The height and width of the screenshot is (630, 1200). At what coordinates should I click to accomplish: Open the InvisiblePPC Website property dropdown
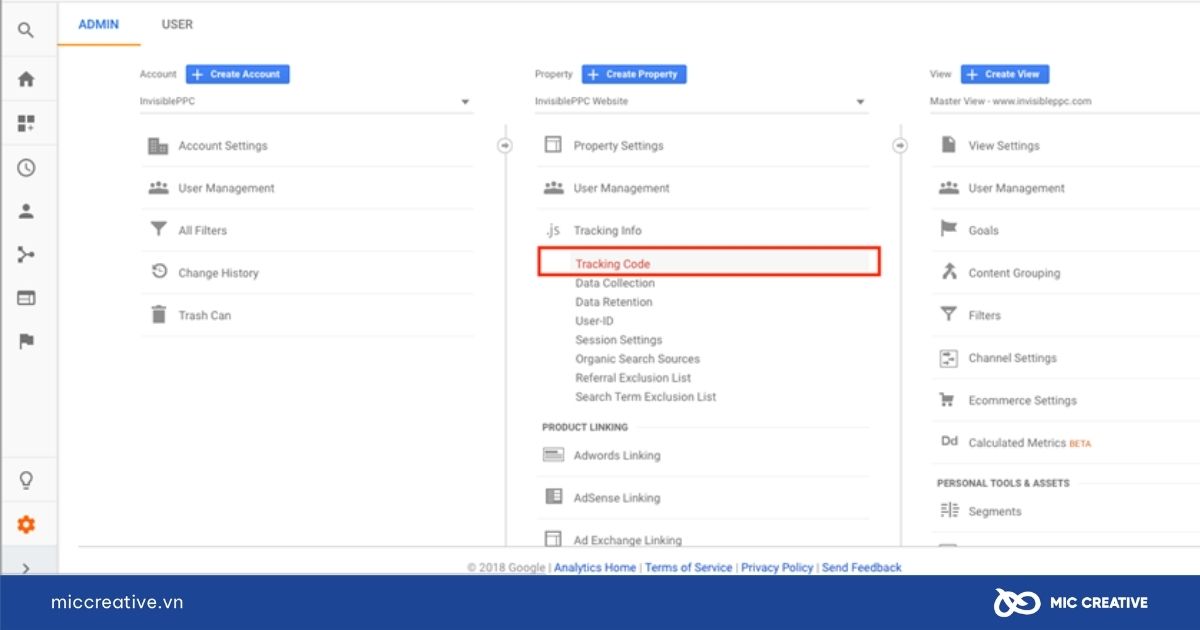[x=701, y=101]
